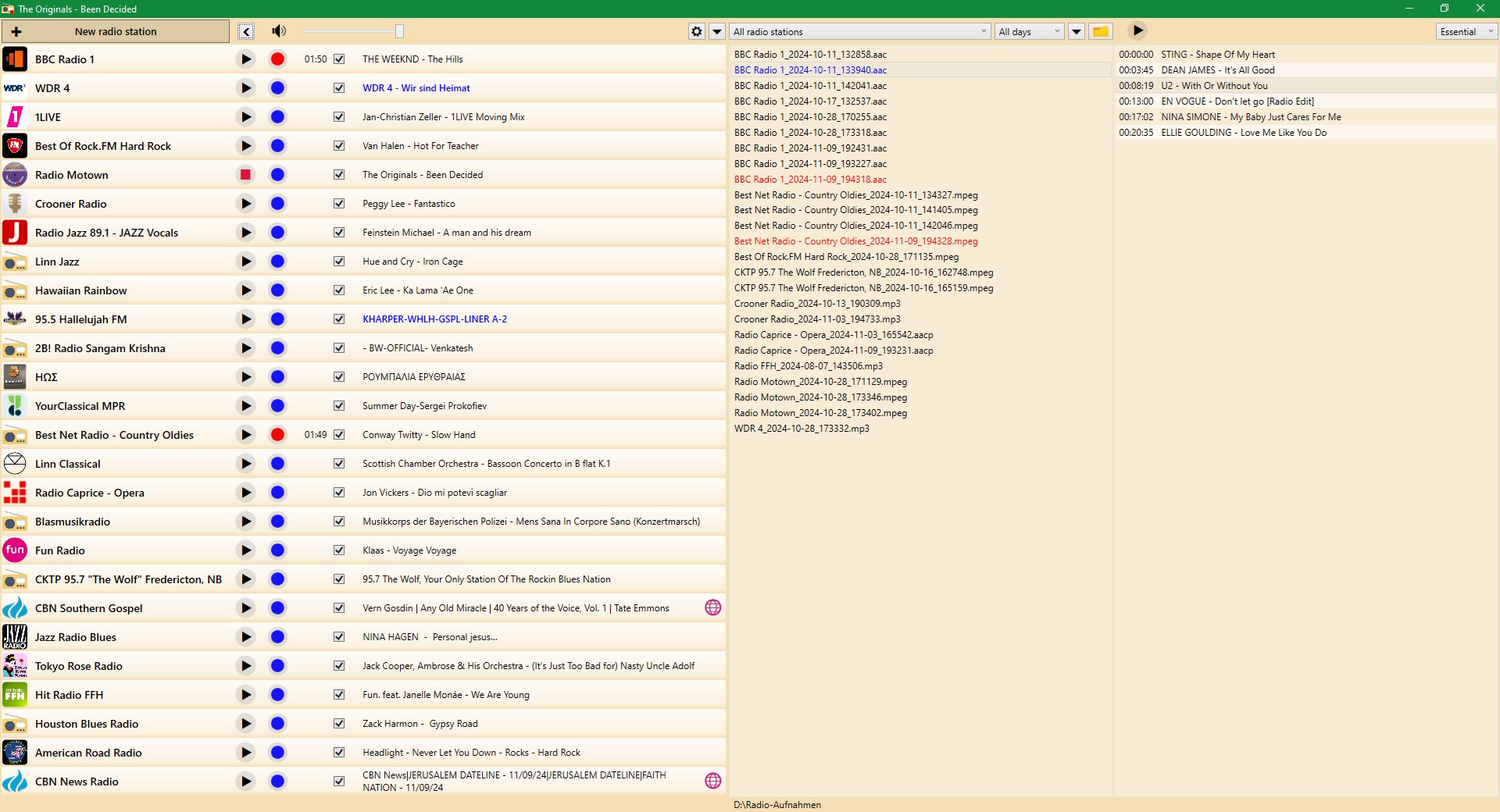This screenshot has width=1500, height=812.
Task: Open the recordings folder icon
Action: point(1100,31)
